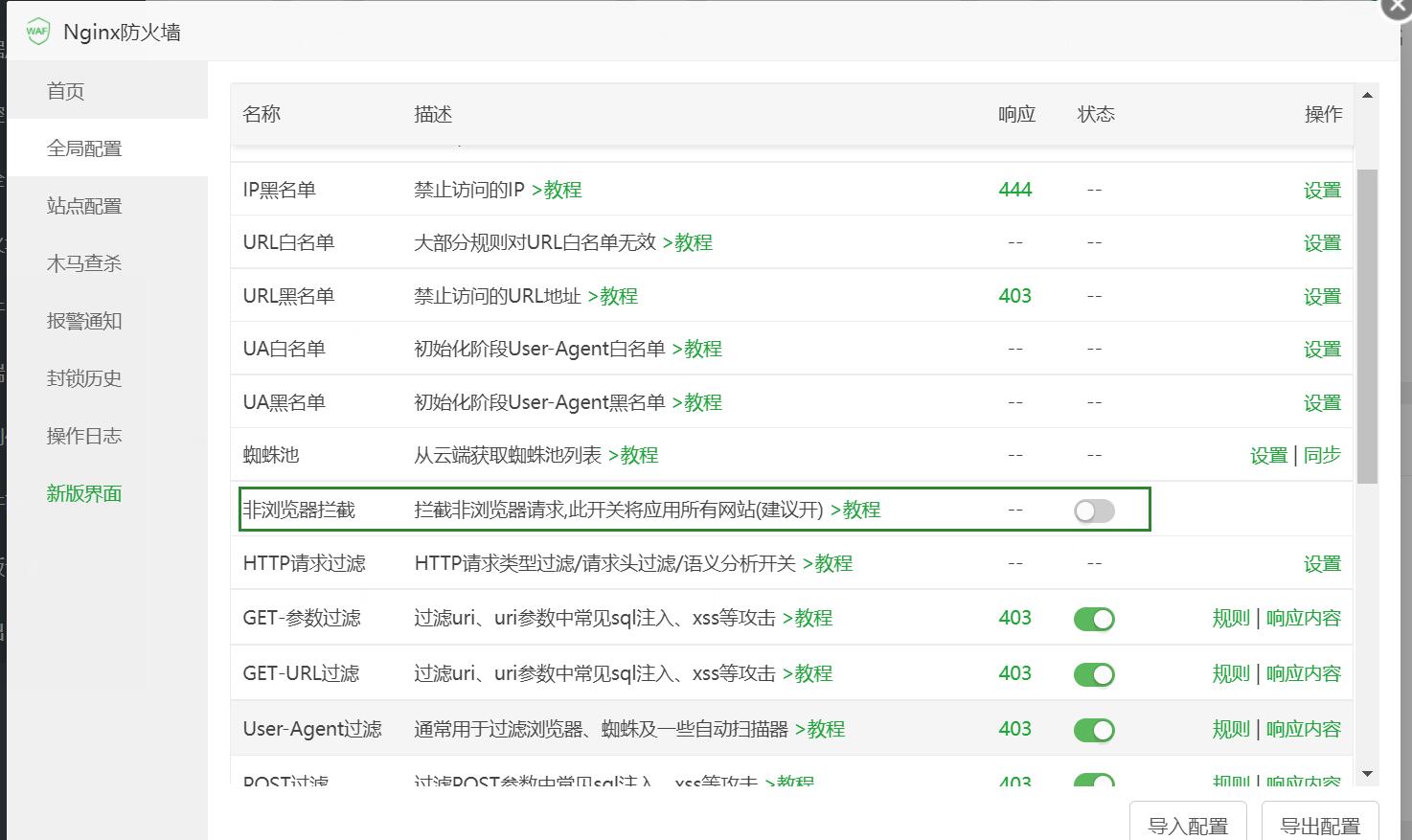The width and height of the screenshot is (1412, 840).
Task: Return to 首页
Action: tap(63, 90)
